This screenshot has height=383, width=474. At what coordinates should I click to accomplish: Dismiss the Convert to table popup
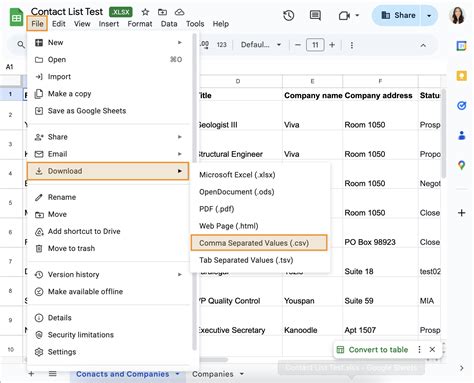[432, 349]
